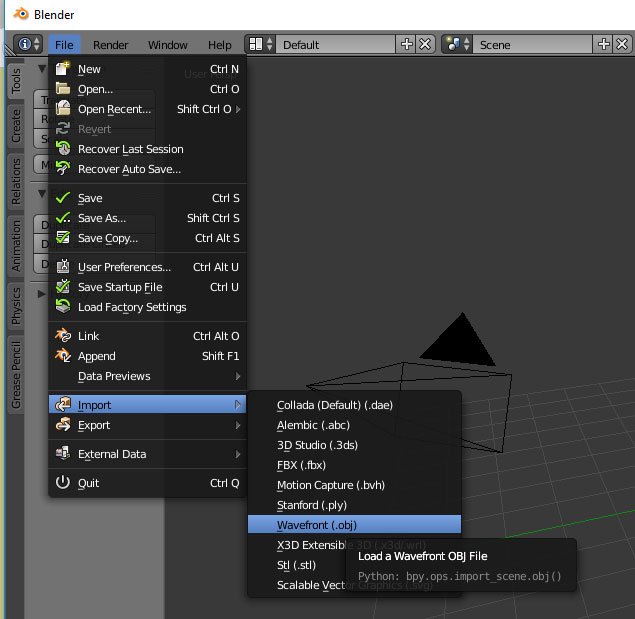Click the Link icon
The width and height of the screenshot is (635, 619).
pos(63,336)
